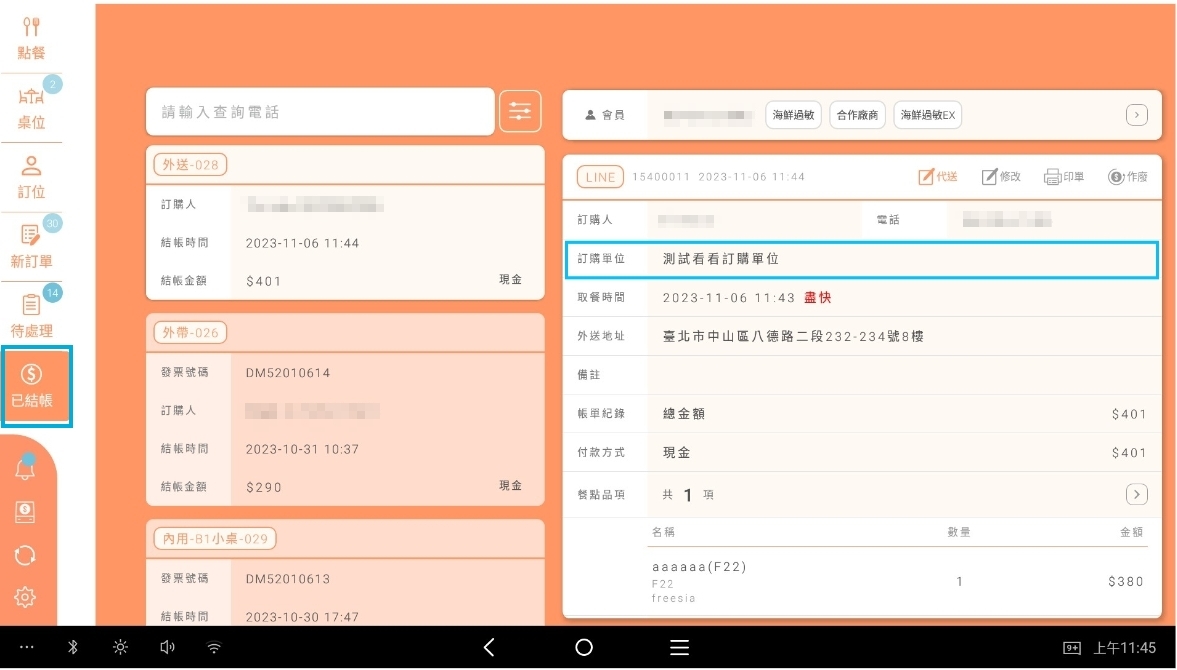Open the notification bell
Screen dimensions: 1177x670
coord(26,470)
